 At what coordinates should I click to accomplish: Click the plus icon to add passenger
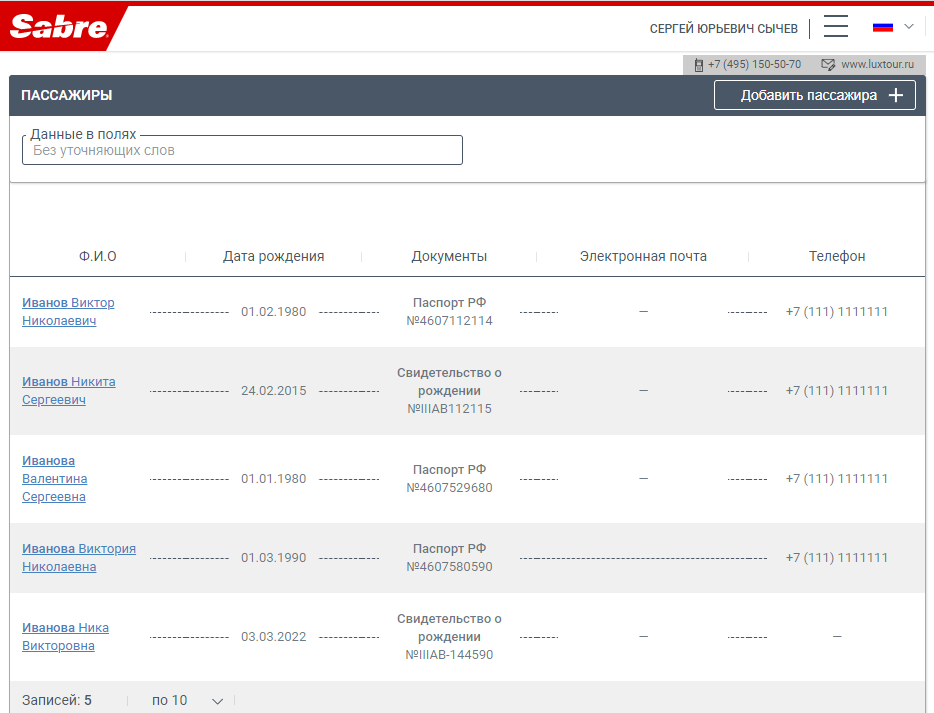(x=896, y=96)
